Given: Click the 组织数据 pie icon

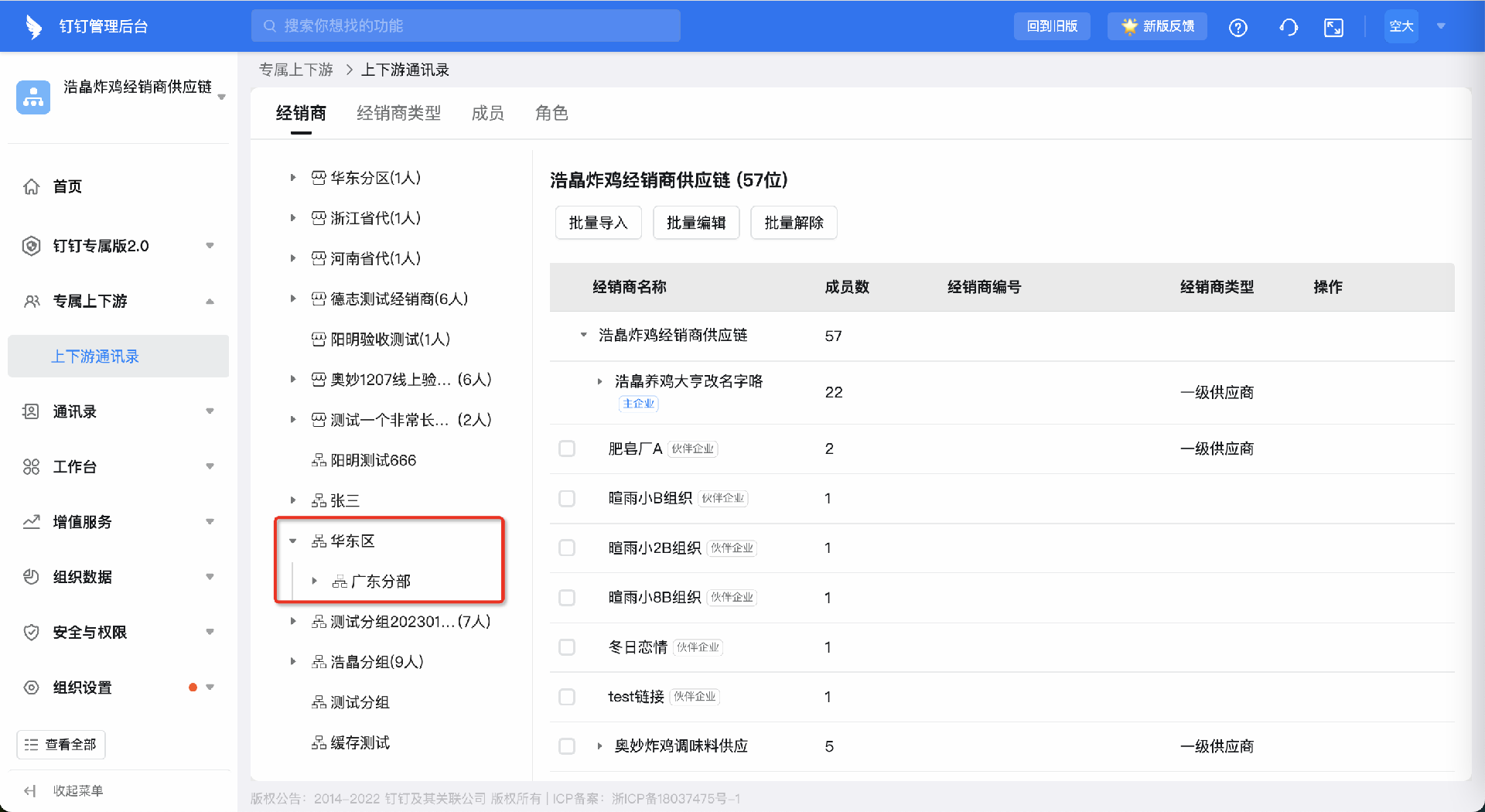Looking at the screenshot, I should pos(31,577).
